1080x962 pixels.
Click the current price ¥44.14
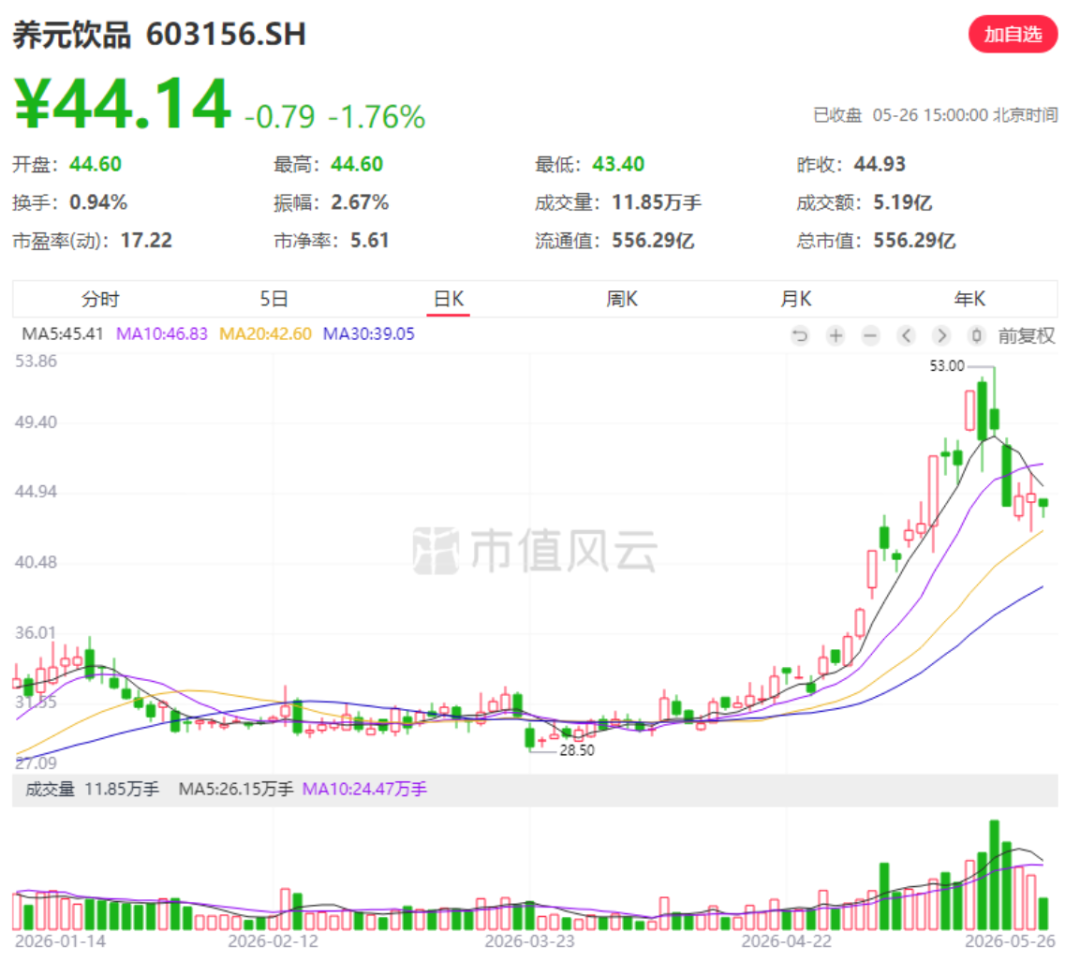[x=122, y=104]
